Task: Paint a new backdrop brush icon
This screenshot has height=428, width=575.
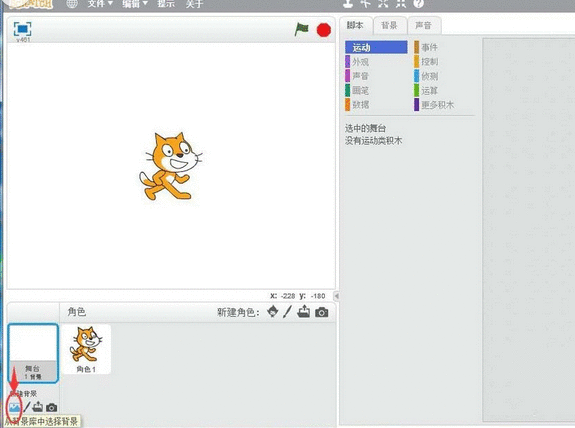Action: point(27,407)
